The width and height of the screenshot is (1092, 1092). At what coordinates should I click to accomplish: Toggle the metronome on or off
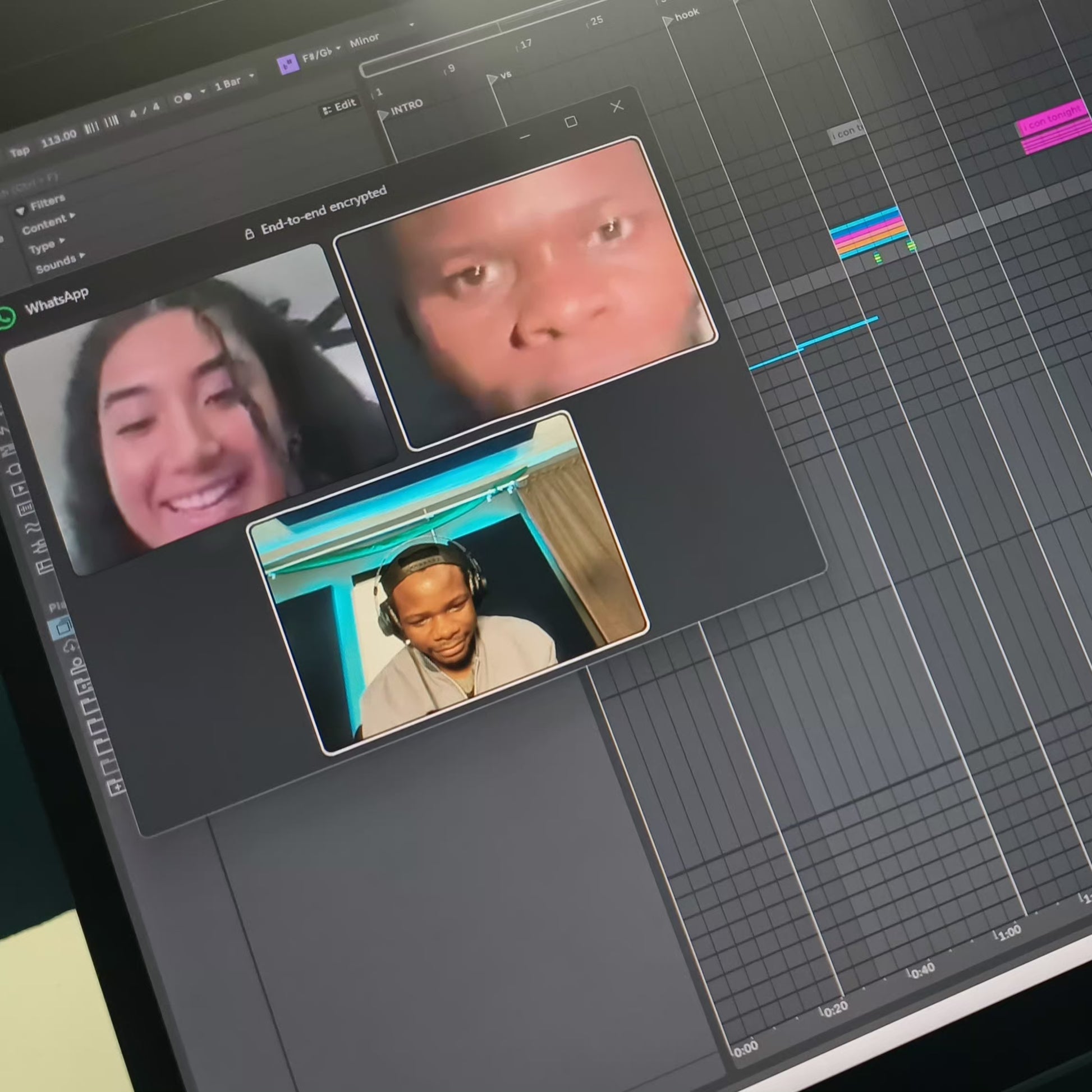point(182,98)
